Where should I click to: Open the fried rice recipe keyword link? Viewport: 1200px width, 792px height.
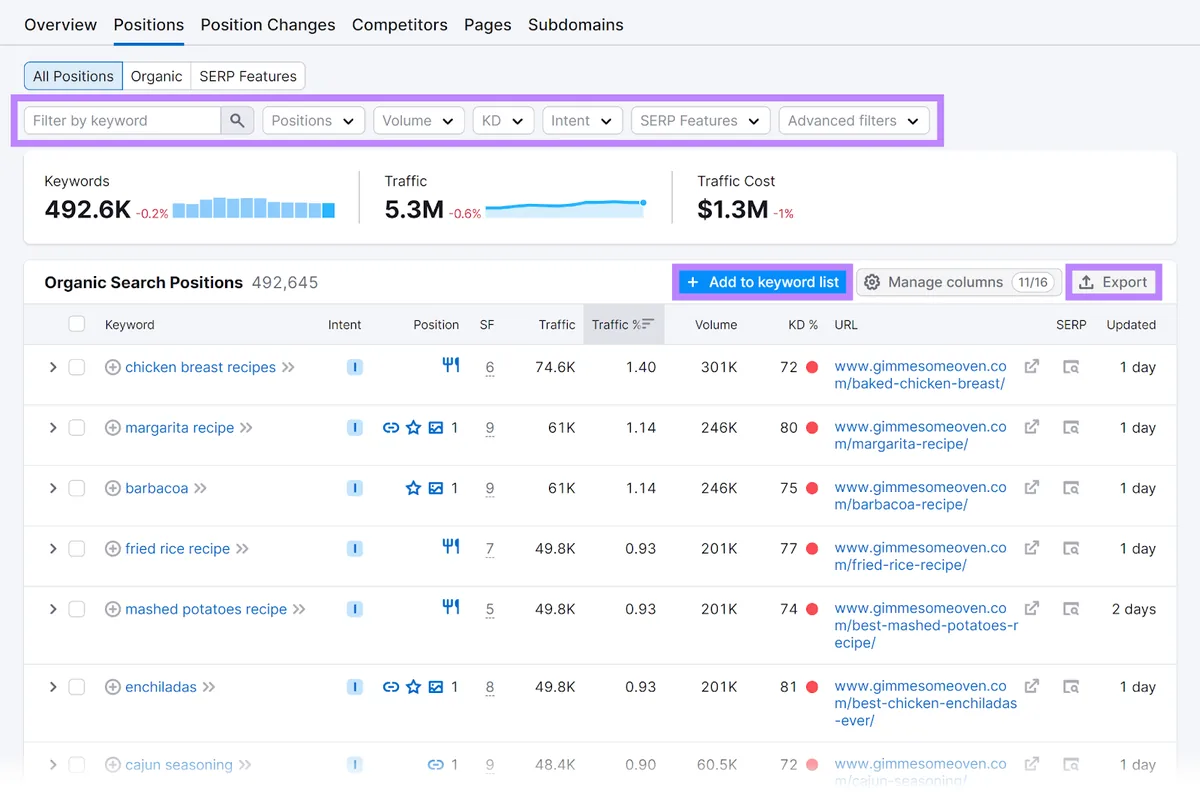point(178,549)
